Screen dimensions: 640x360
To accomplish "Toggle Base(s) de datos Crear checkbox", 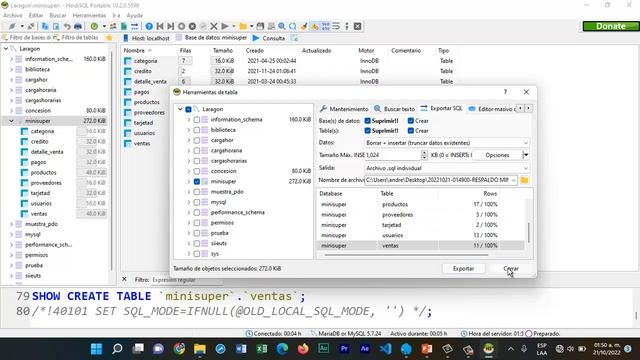I will tap(411, 121).
